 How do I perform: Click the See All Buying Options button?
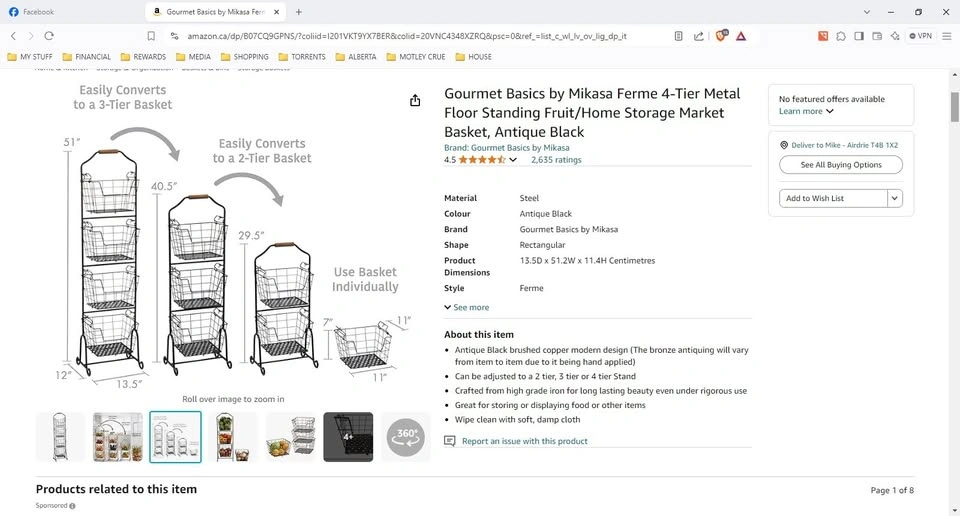[840, 165]
